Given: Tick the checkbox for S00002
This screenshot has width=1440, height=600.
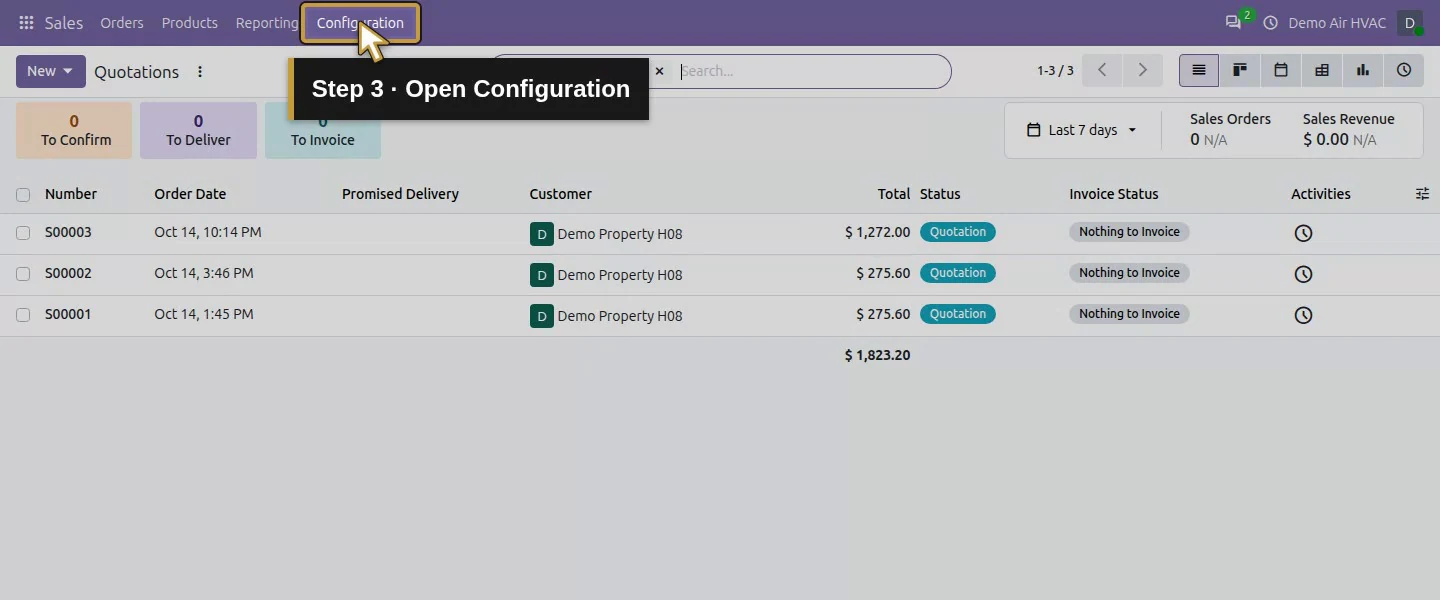Looking at the screenshot, I should [23, 274].
